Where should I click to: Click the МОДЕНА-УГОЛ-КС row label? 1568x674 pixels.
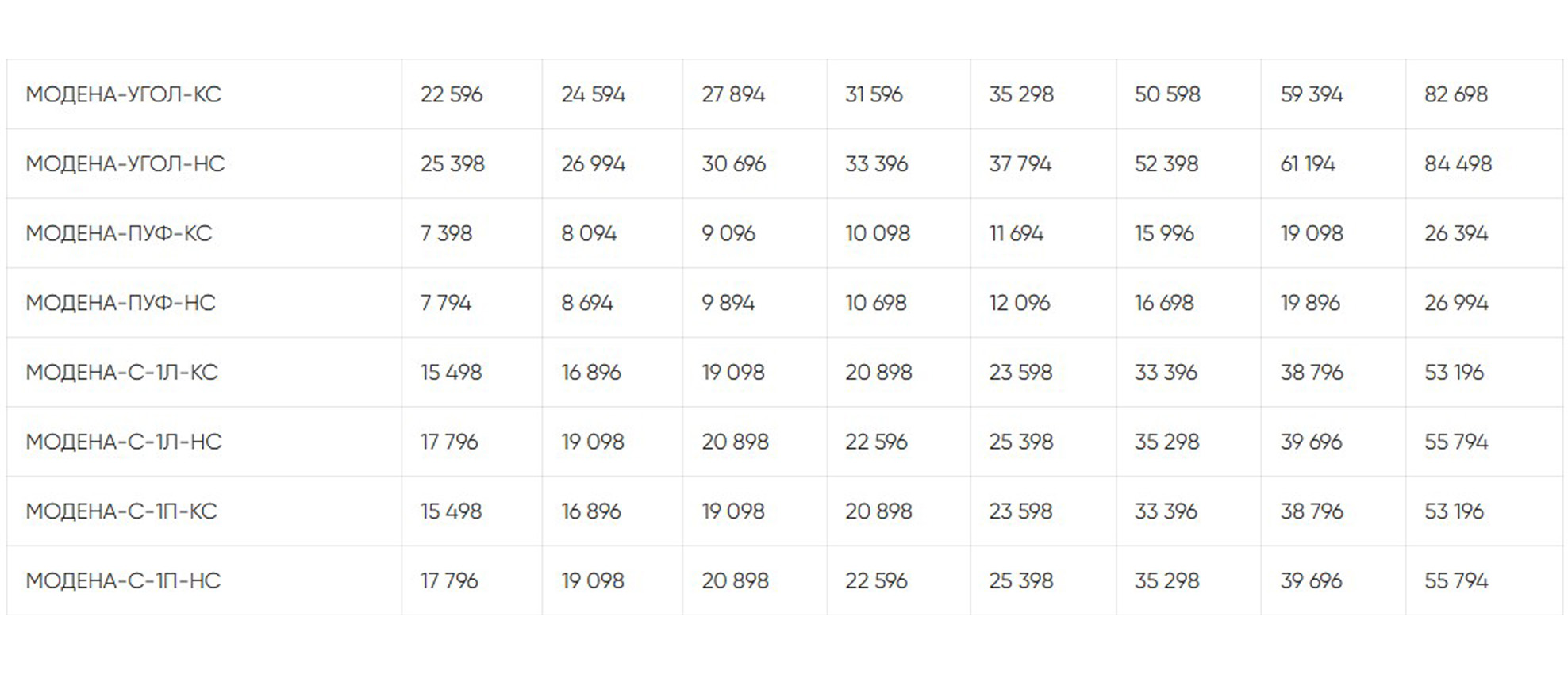(123, 94)
